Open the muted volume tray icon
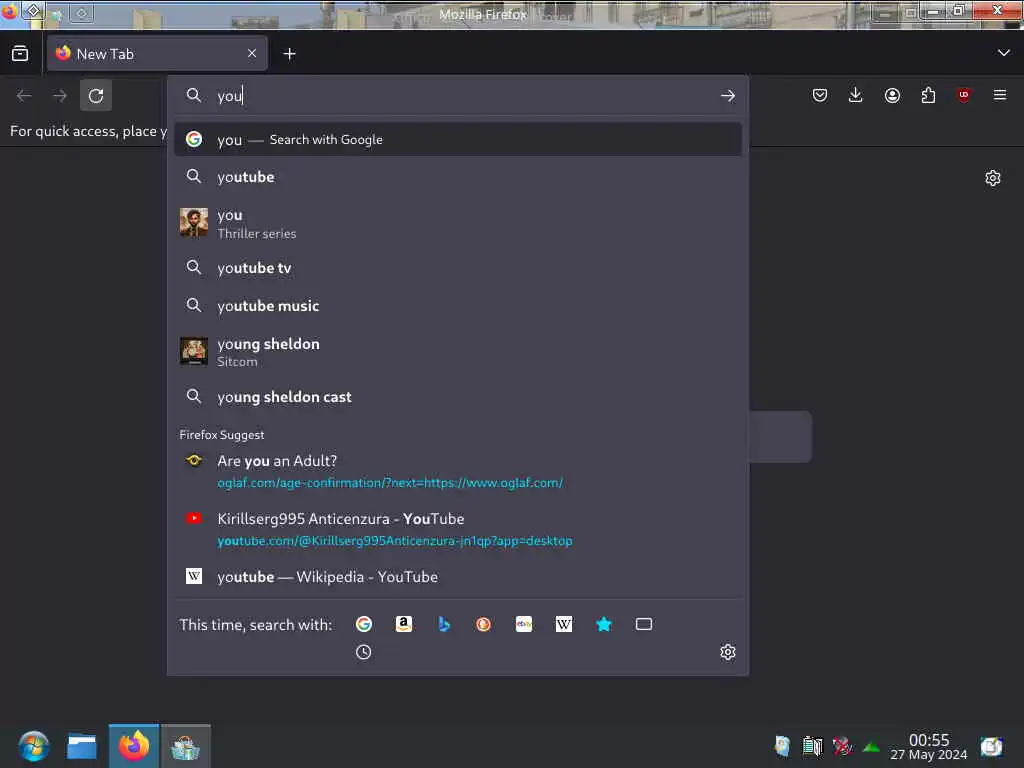This screenshot has width=1024, height=768. point(842,746)
